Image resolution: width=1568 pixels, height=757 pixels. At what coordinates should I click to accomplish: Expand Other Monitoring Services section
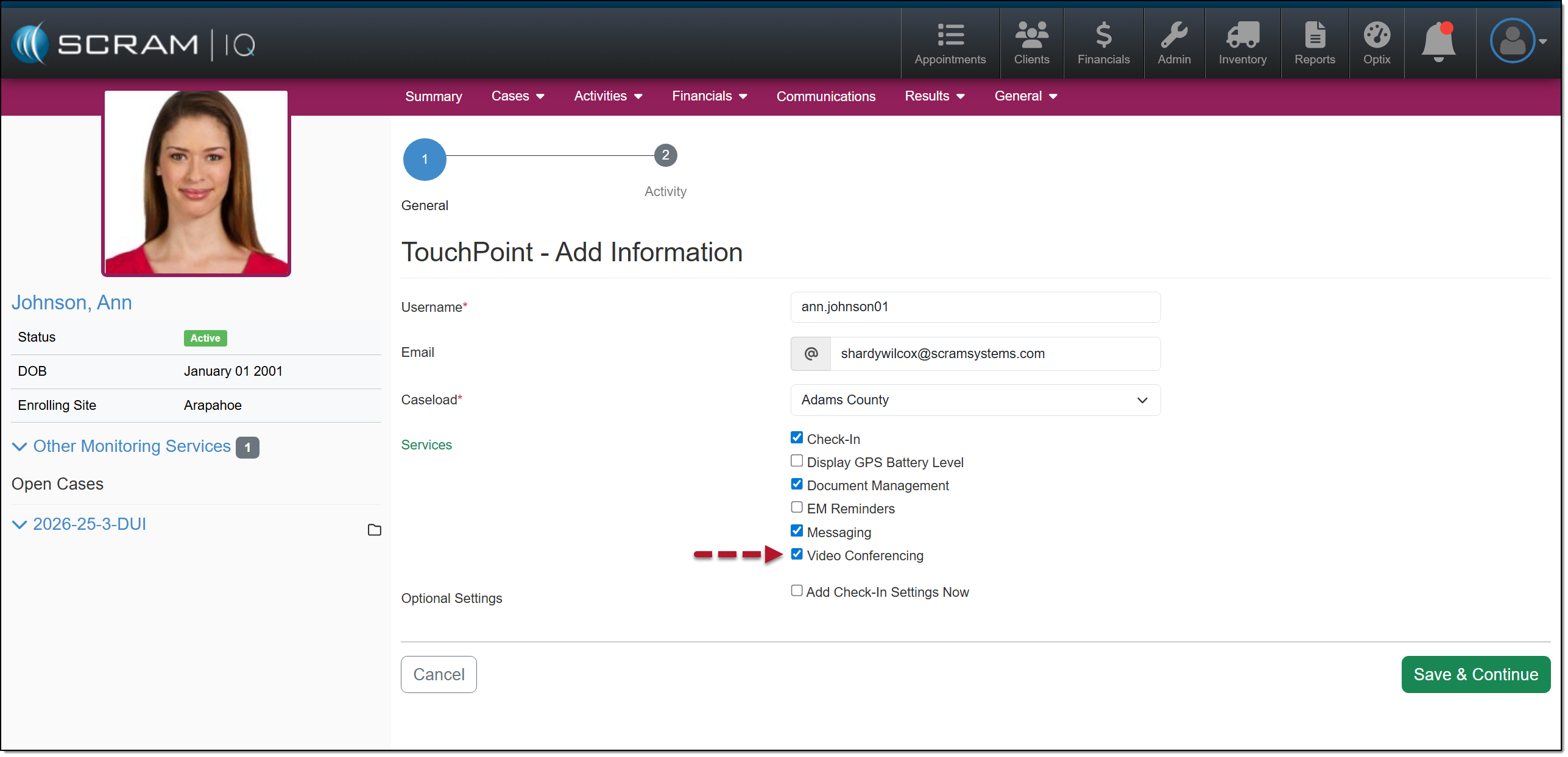click(131, 446)
